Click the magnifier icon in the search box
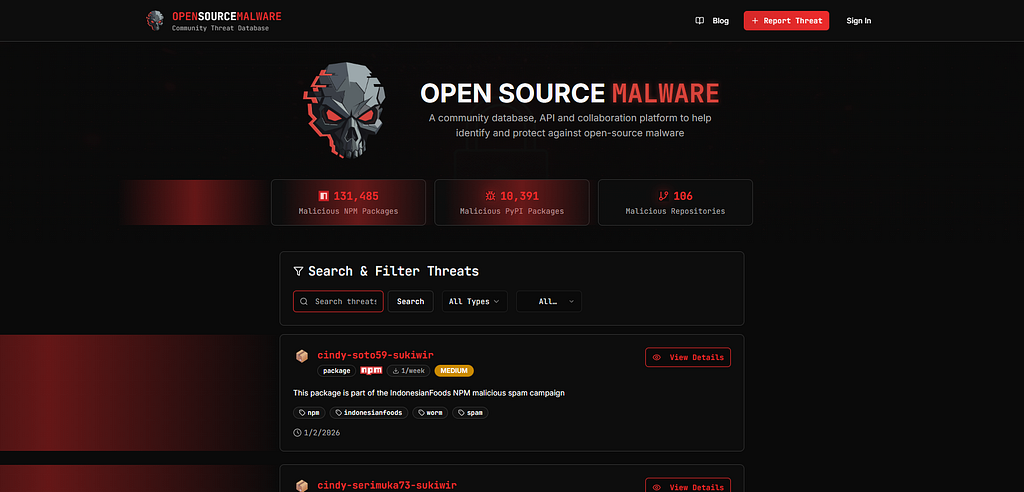The image size is (1024, 492). (x=304, y=302)
